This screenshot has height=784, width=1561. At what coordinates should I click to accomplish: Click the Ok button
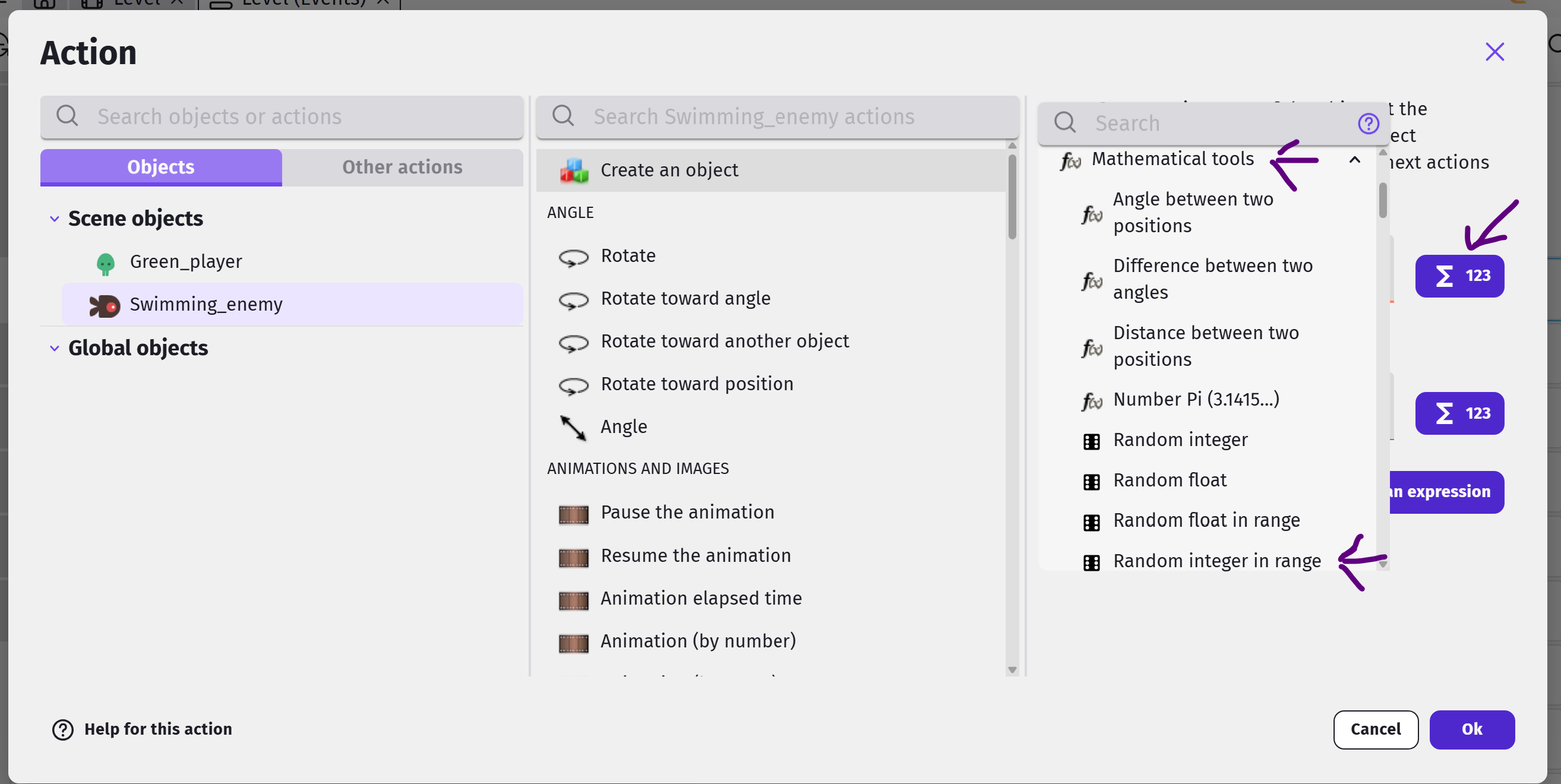click(1472, 729)
